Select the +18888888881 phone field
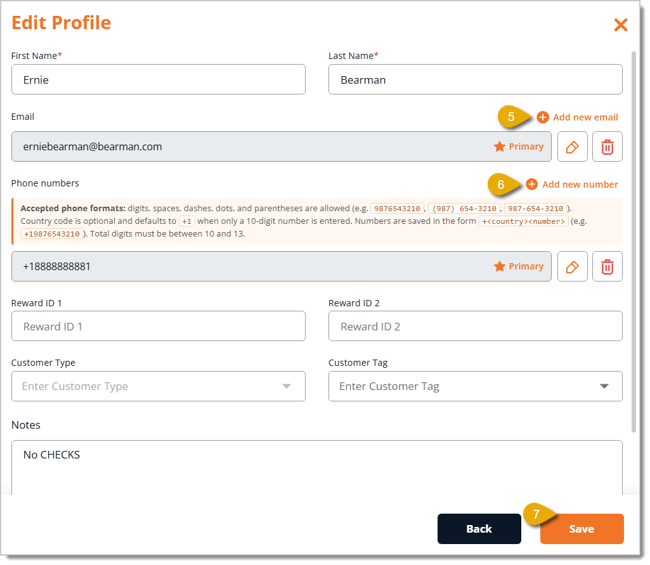 point(281,267)
